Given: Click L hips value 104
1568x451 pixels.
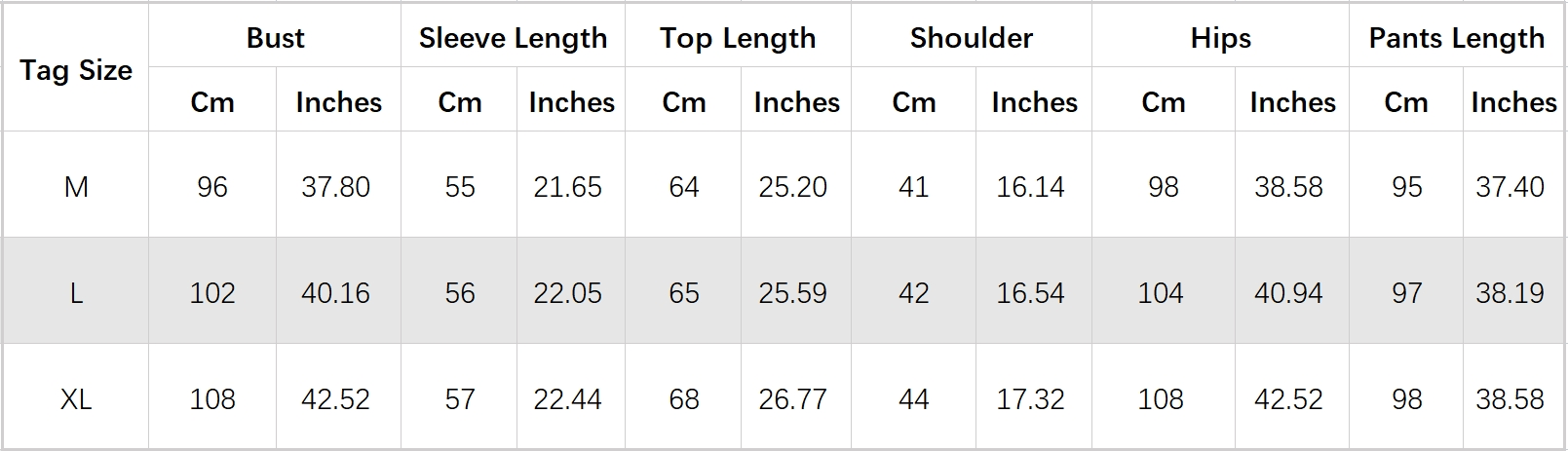Looking at the screenshot, I should point(1161,292).
